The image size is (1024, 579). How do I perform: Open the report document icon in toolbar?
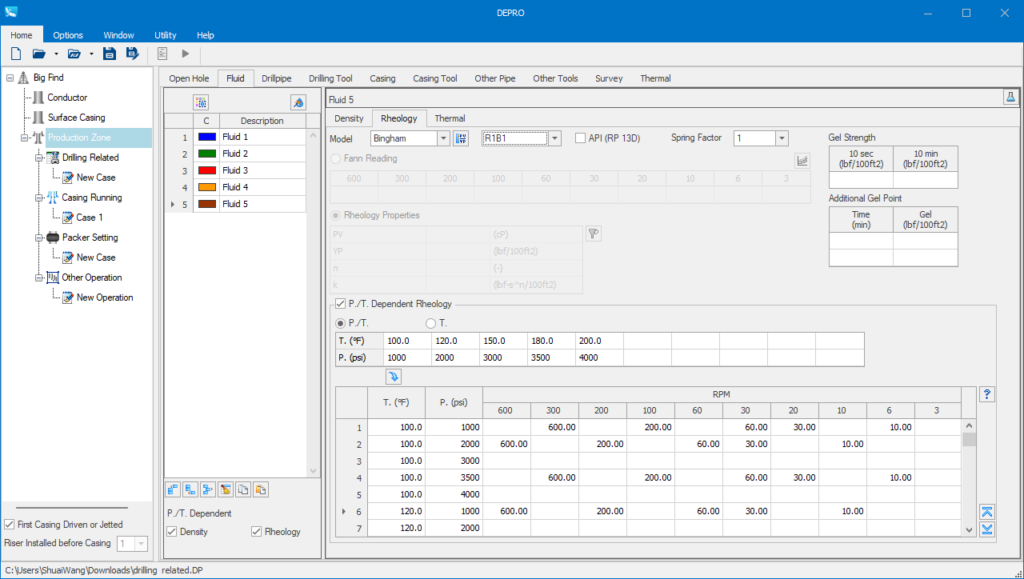[163, 54]
